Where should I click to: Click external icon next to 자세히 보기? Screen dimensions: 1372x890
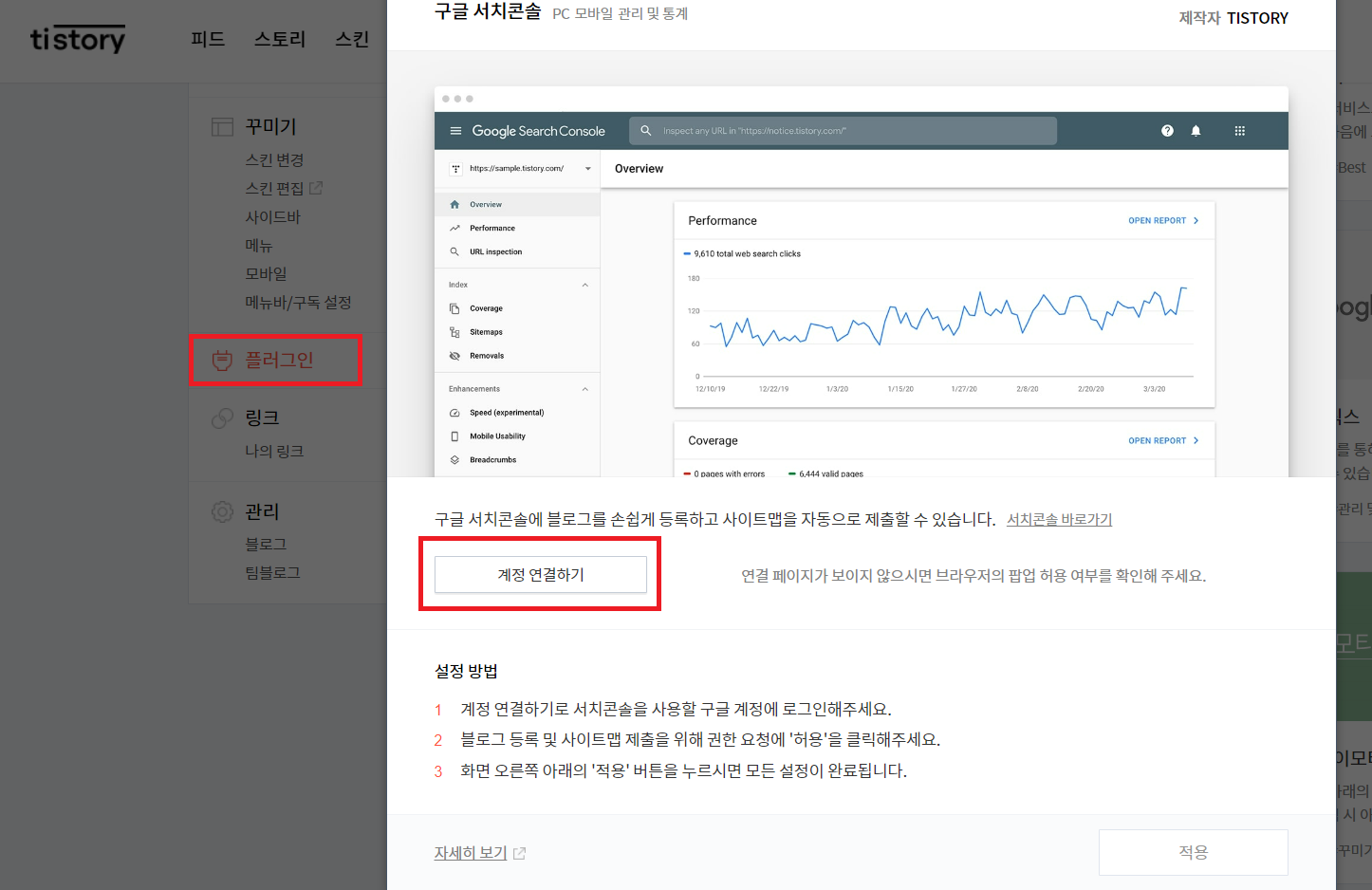(519, 853)
